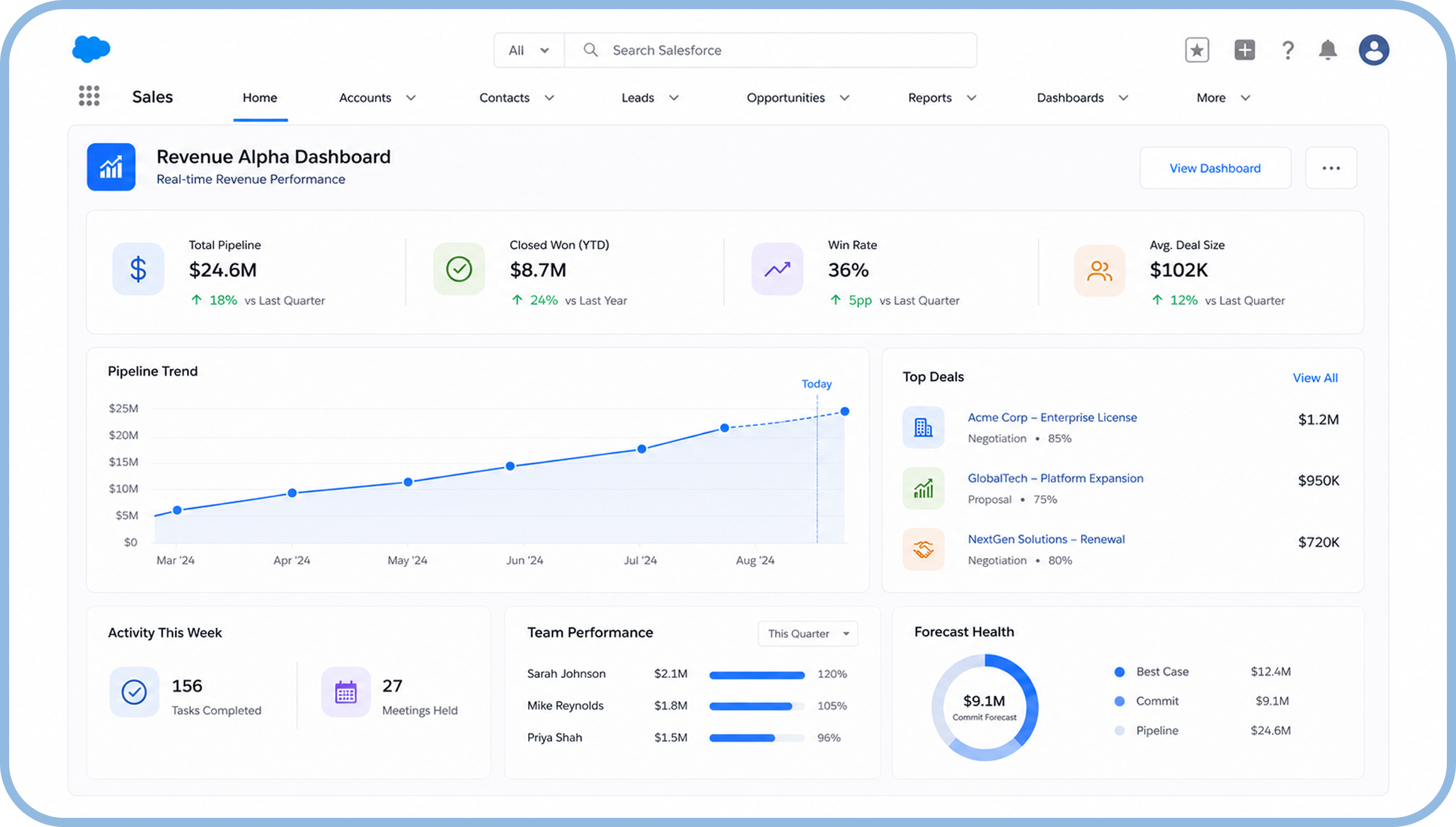Expand the Contacts tab chevron
This screenshot has width=1456, height=827.
[x=549, y=98]
